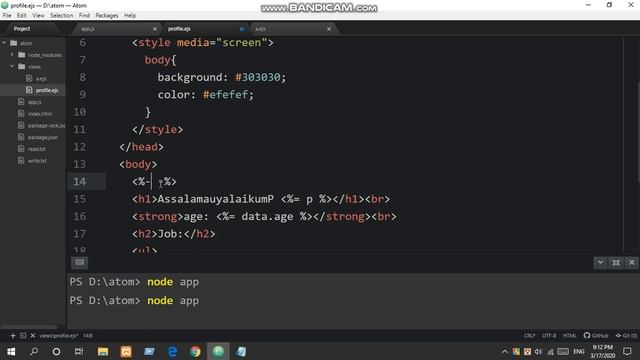Viewport: 640px width, 360px height.
Task: Click the Job: heading on line 17
Action: [171, 234]
